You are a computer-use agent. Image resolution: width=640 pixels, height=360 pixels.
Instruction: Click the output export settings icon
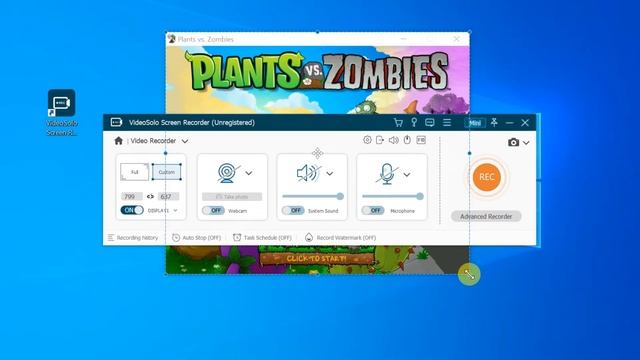380,140
